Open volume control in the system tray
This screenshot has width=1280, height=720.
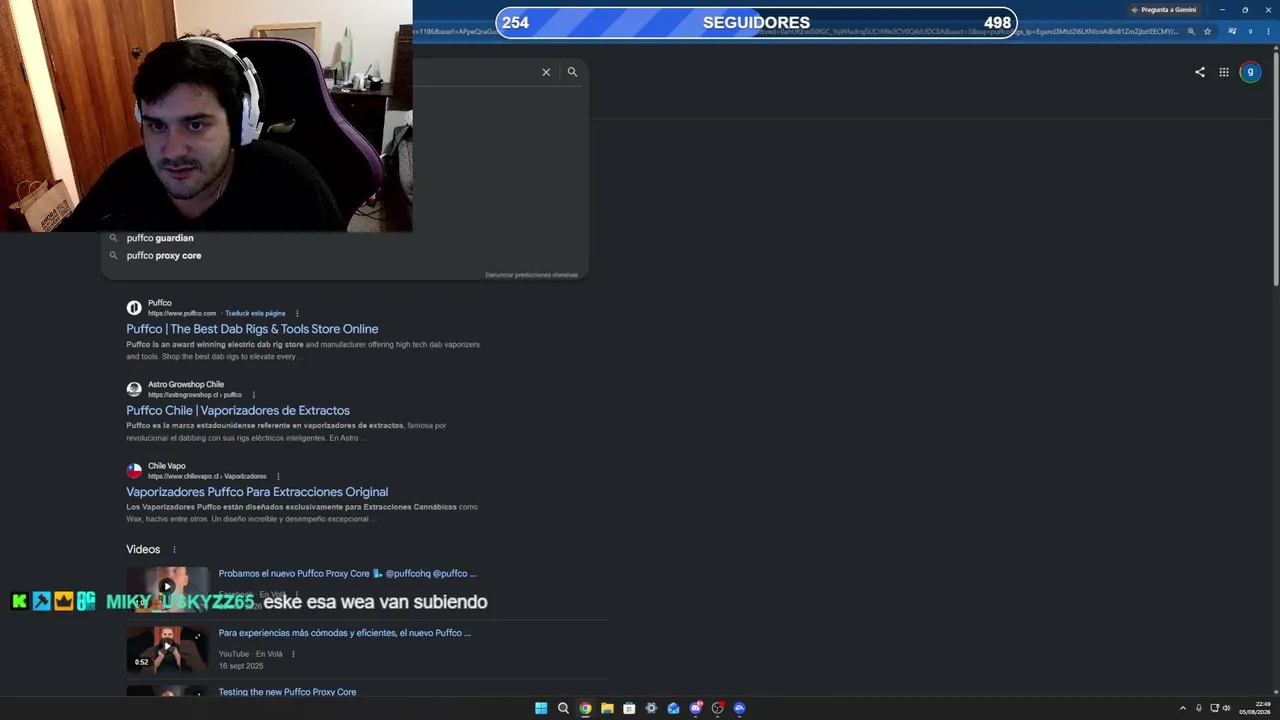pos(1227,708)
